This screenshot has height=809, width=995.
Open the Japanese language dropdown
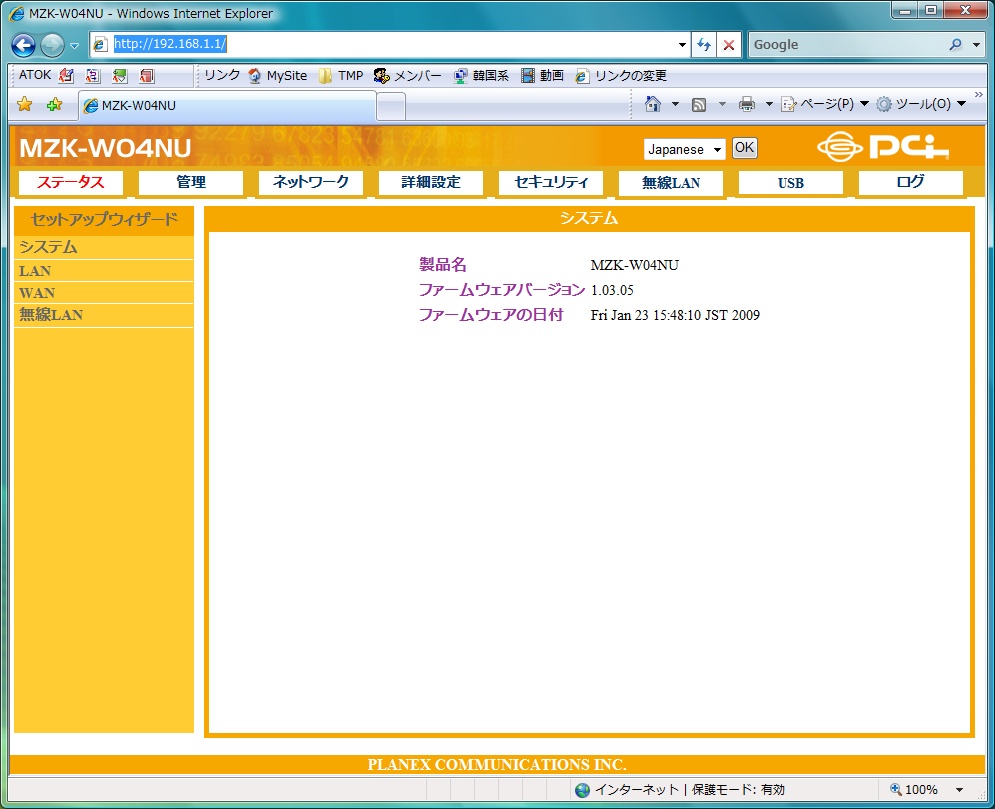(x=684, y=149)
